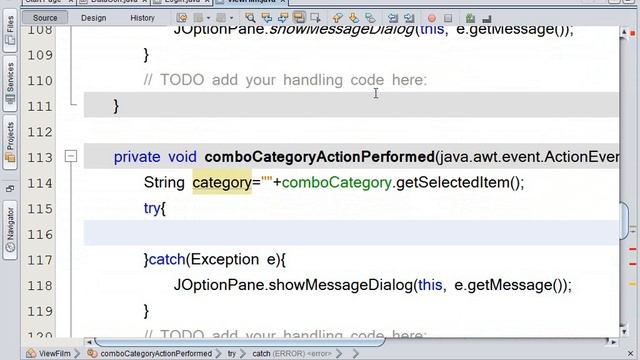This screenshot has height=360, width=640.
Task: Click vertical scrollbar up arrow
Action: coord(624,32)
